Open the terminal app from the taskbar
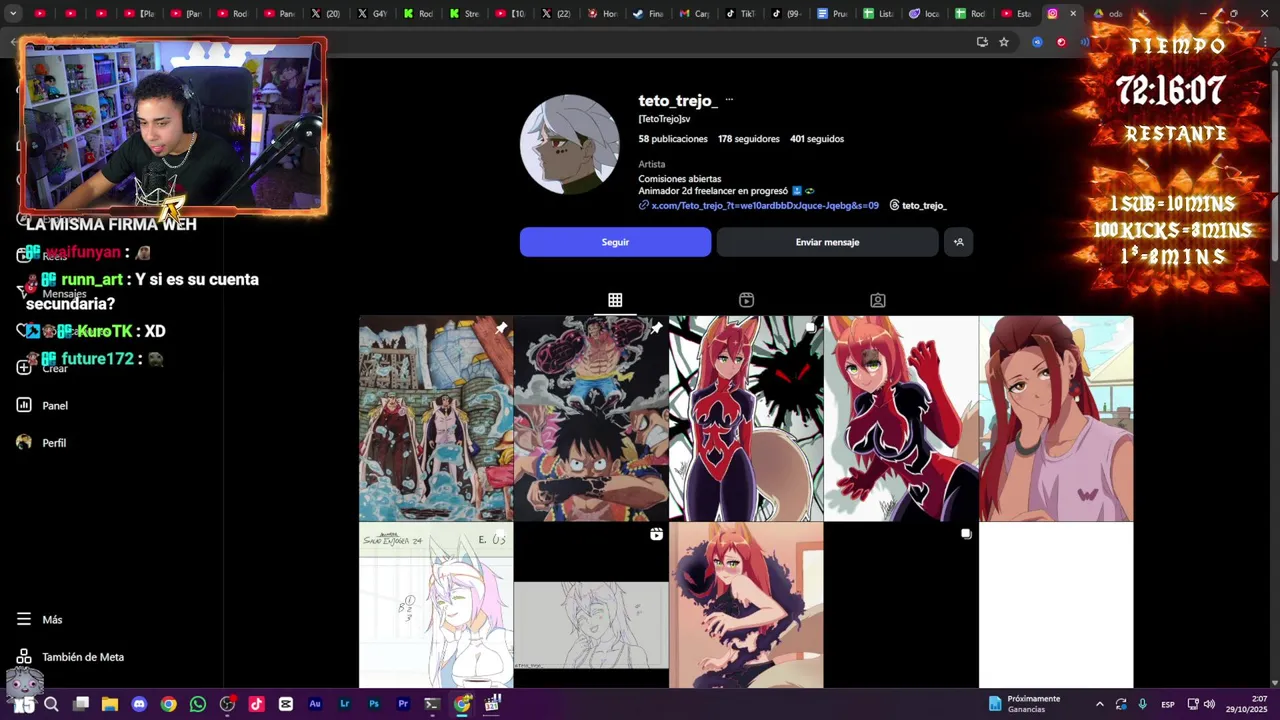This screenshot has height=720, width=1280. pos(432,704)
